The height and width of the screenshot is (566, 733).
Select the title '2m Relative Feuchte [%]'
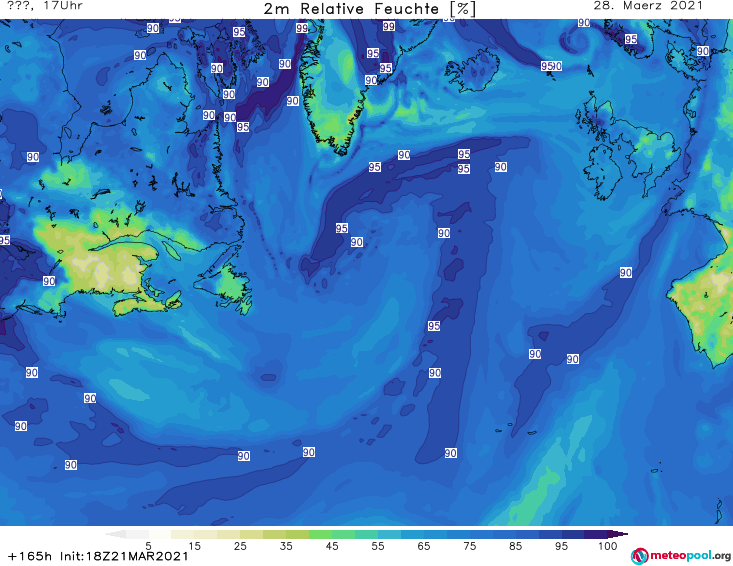tap(369, 9)
